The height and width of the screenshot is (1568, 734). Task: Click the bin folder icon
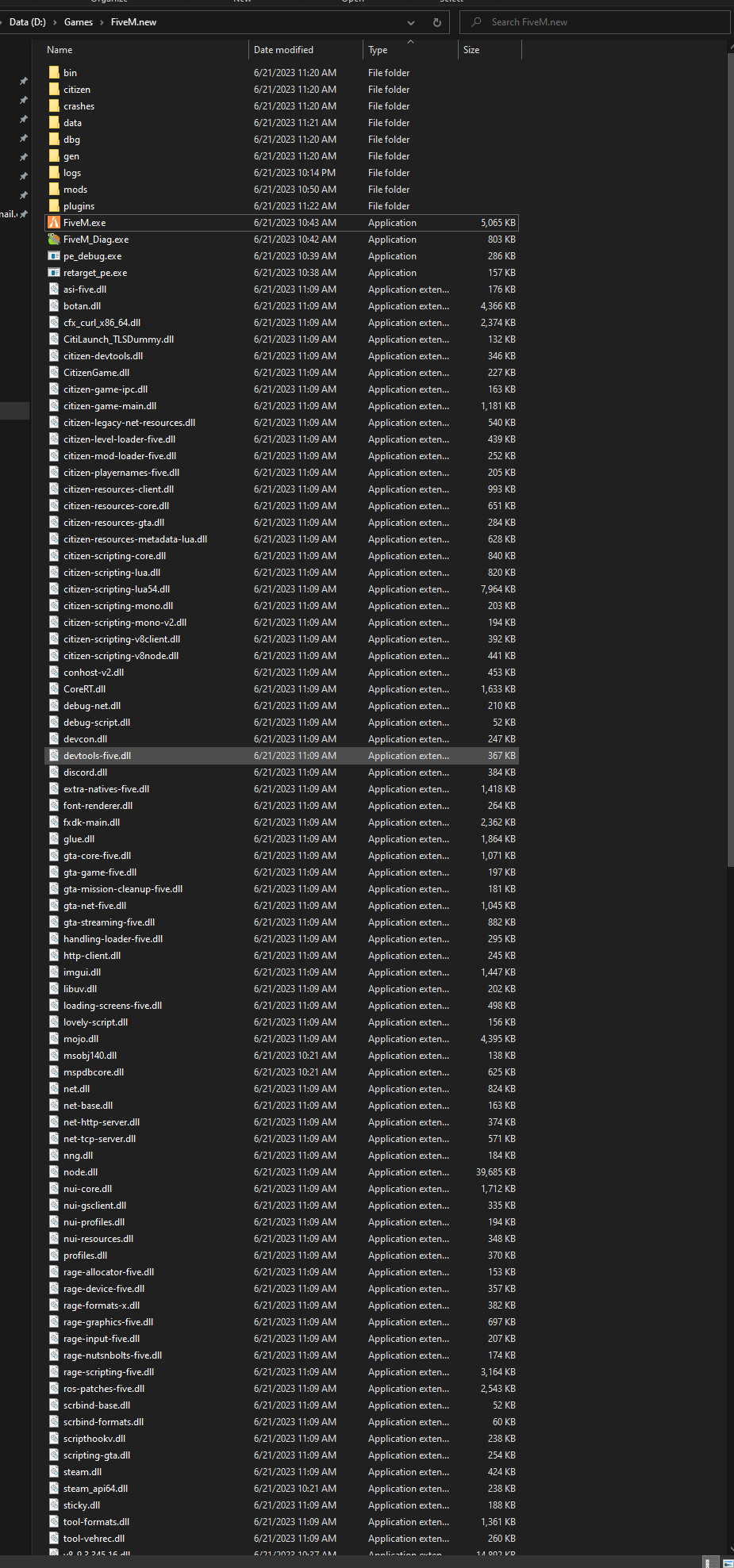(54, 73)
